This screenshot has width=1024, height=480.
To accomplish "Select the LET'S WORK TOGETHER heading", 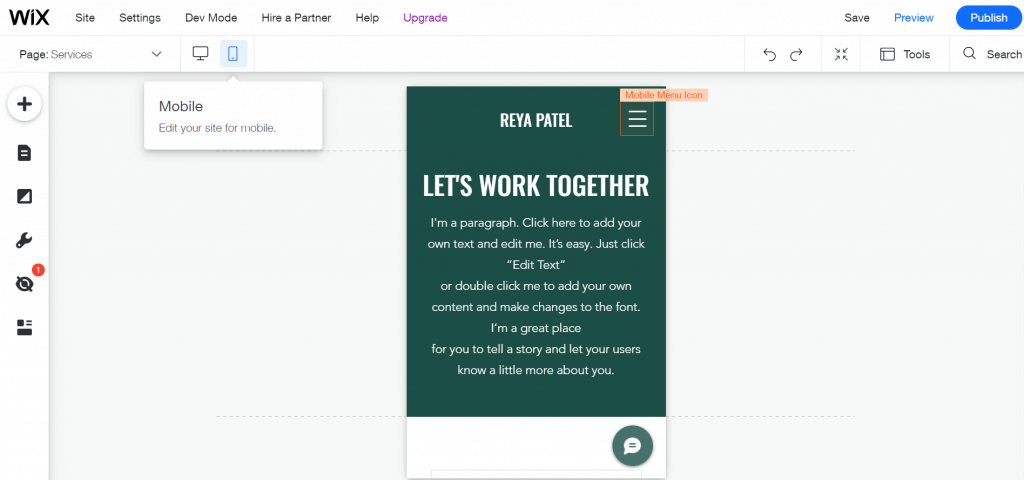I will [x=536, y=185].
